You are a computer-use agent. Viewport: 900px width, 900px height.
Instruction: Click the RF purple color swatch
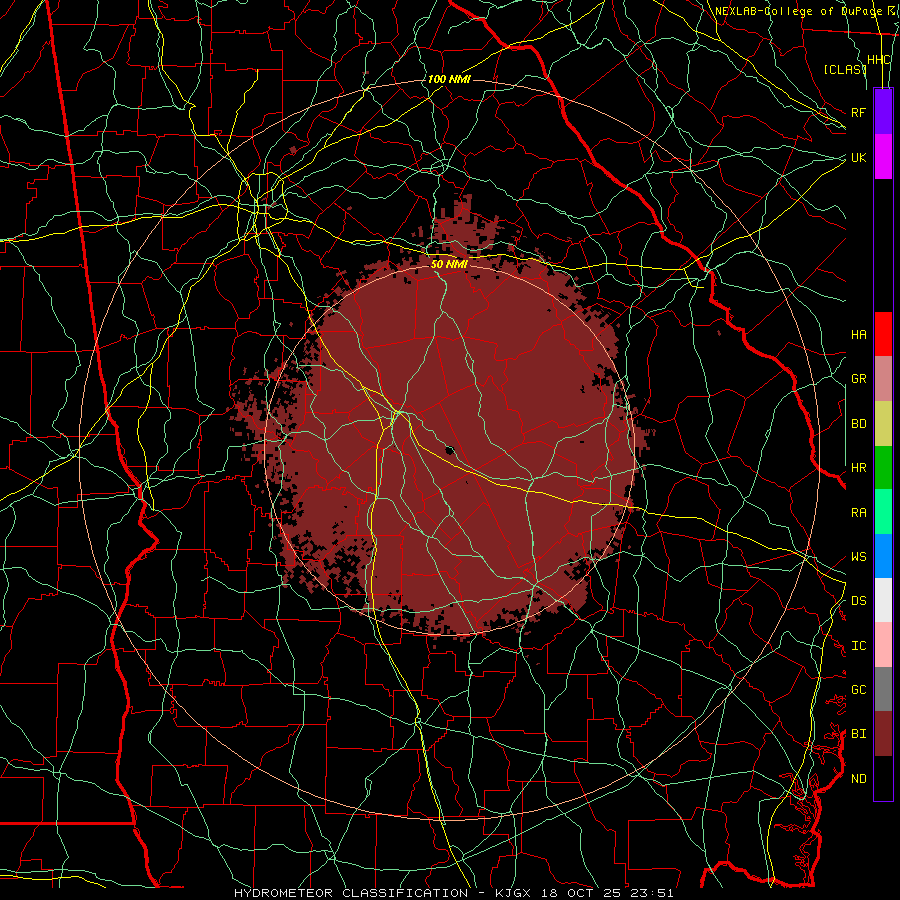[883, 112]
